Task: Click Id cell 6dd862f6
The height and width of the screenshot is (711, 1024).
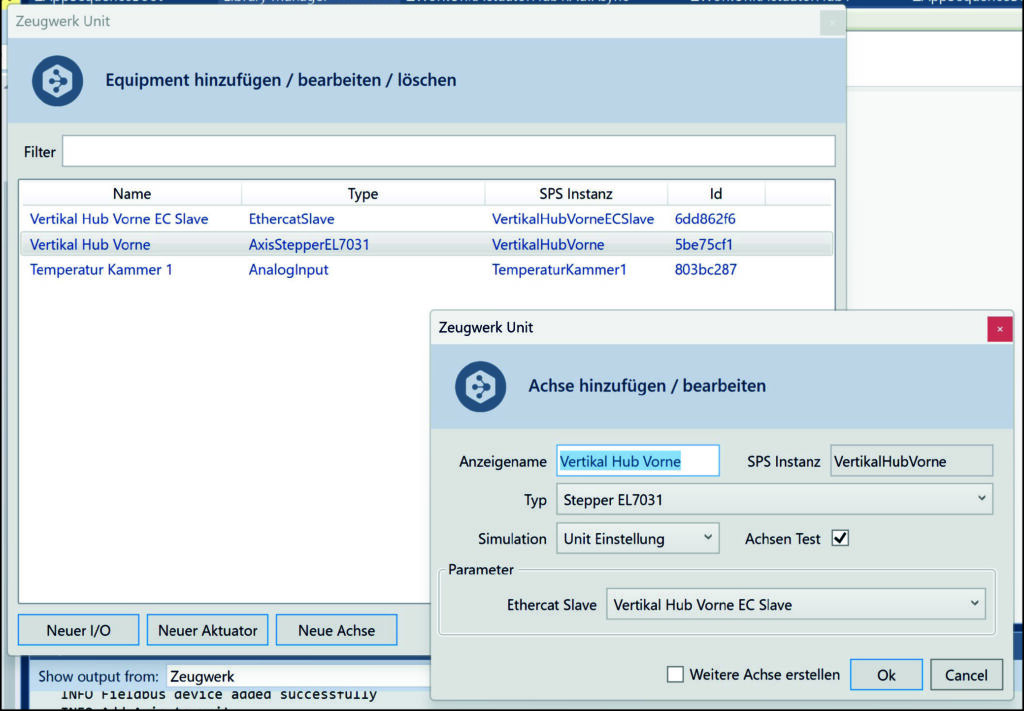Action: click(x=705, y=219)
